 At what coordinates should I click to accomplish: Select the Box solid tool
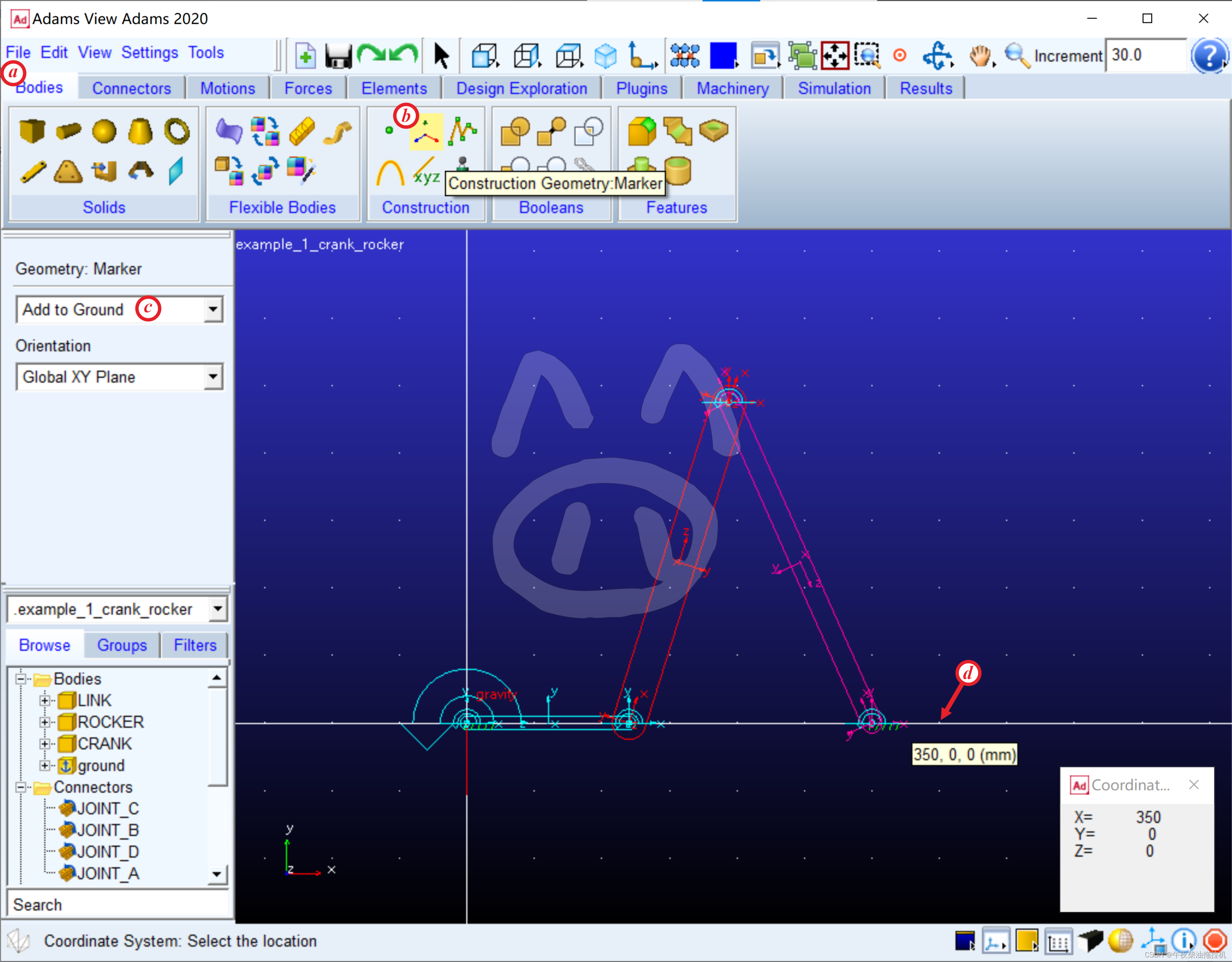32,131
